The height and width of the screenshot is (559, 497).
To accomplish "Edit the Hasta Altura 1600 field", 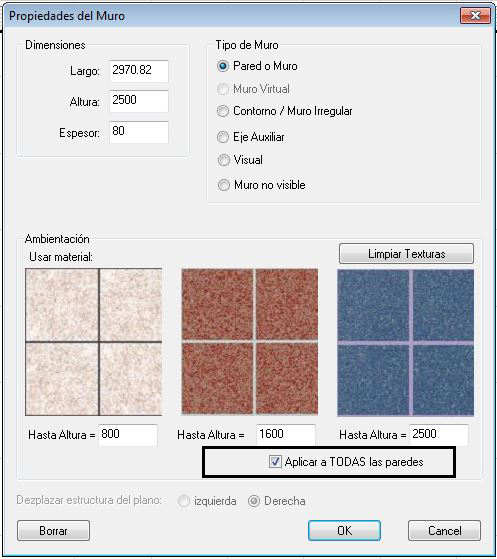I will point(286,435).
